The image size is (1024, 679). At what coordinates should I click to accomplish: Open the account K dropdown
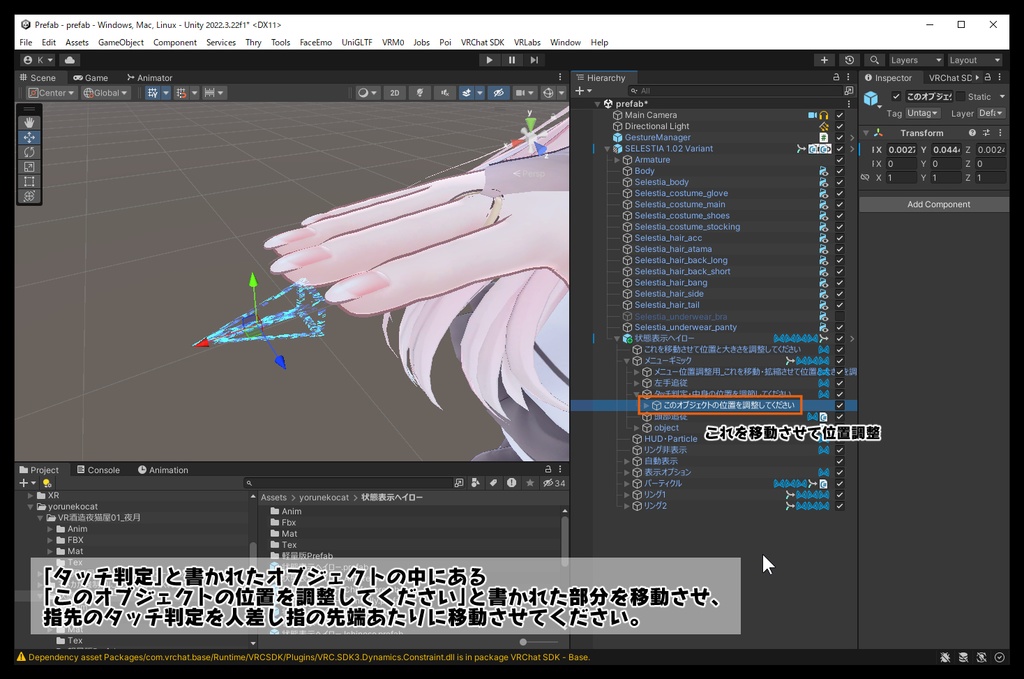pyautogui.click(x=38, y=60)
